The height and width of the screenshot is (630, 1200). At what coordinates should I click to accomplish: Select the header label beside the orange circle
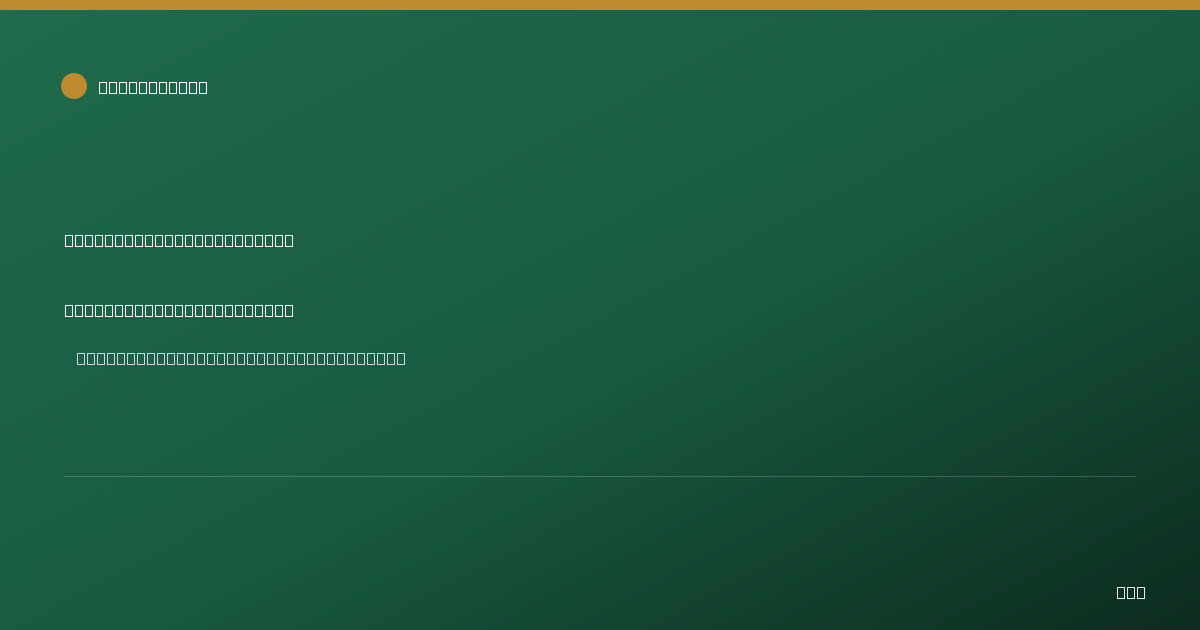tap(153, 87)
